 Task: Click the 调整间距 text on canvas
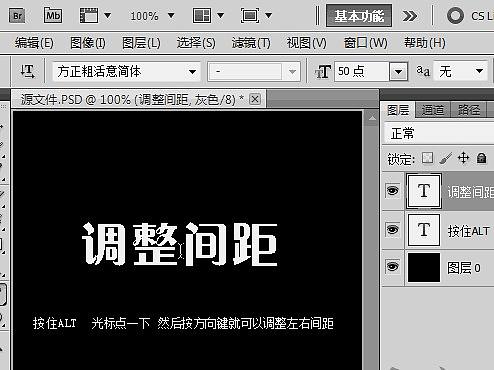pos(180,244)
